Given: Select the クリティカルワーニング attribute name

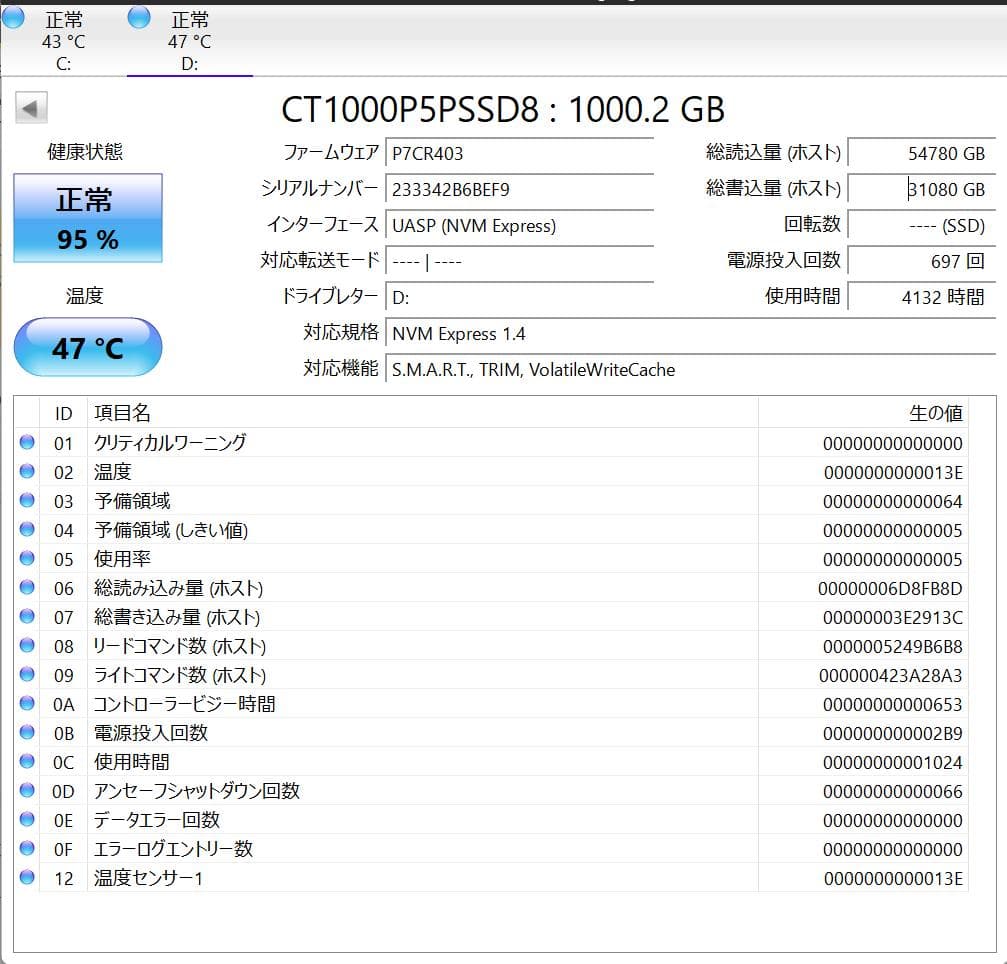Looking at the screenshot, I should click(170, 443).
